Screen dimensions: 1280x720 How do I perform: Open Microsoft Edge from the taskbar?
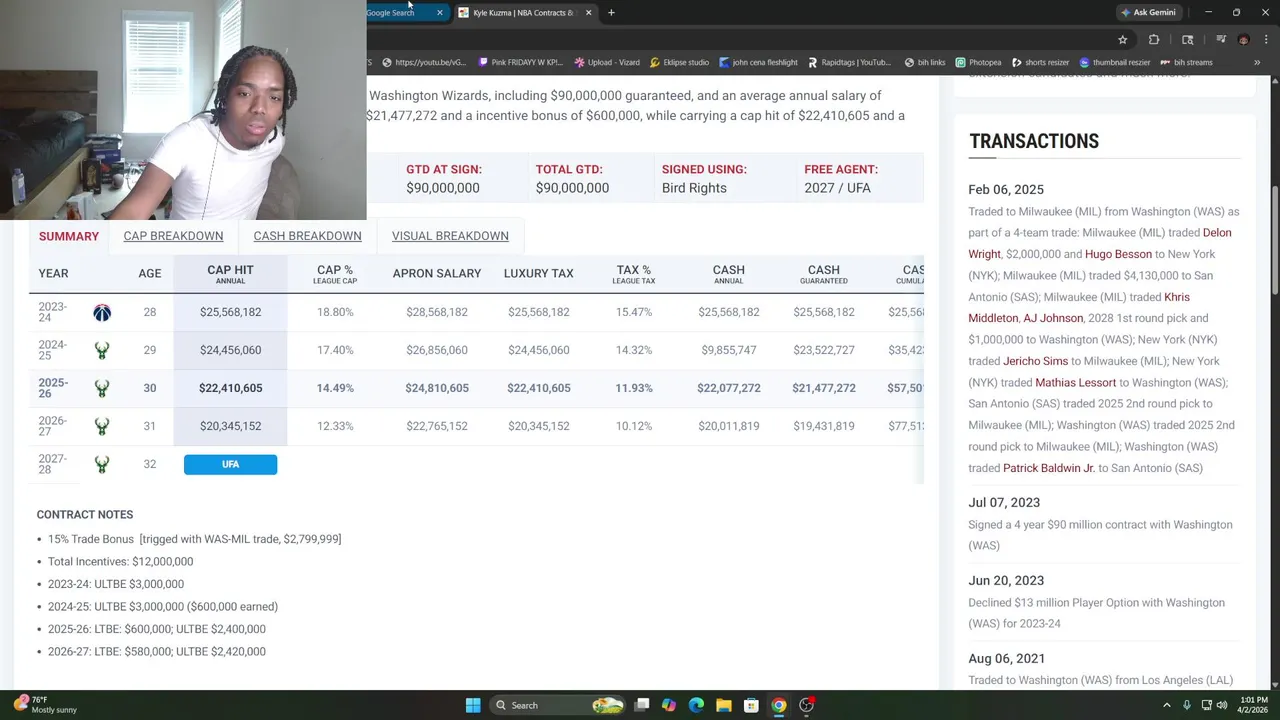(696, 705)
